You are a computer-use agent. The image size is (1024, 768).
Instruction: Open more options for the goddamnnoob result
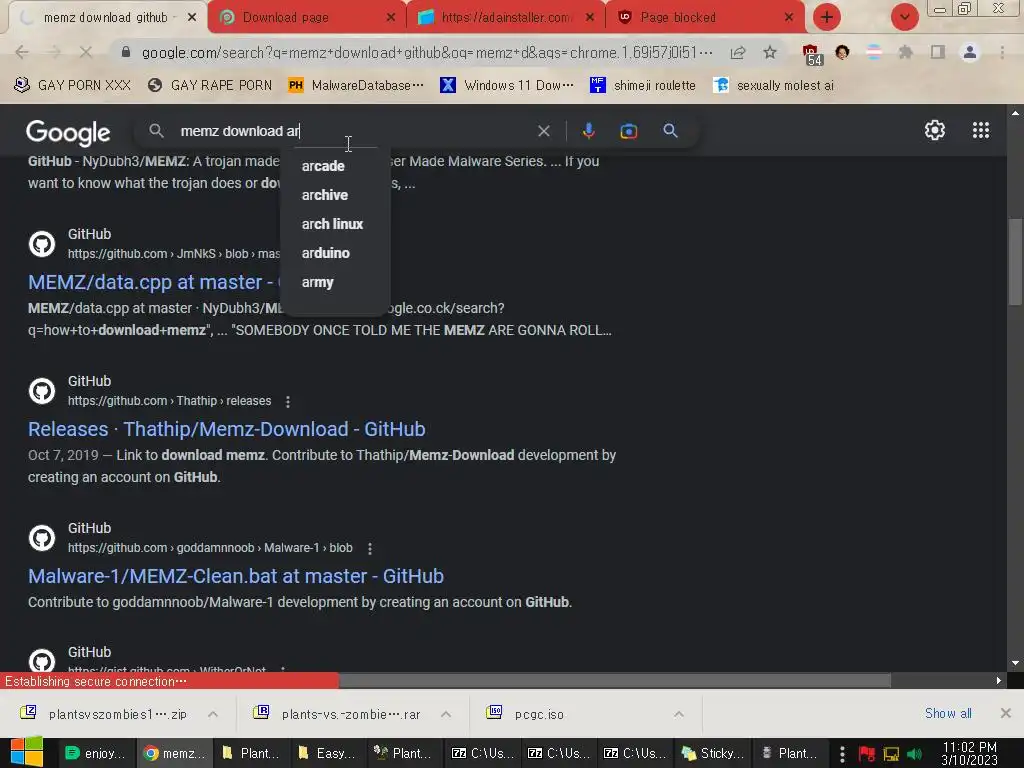[370, 549]
